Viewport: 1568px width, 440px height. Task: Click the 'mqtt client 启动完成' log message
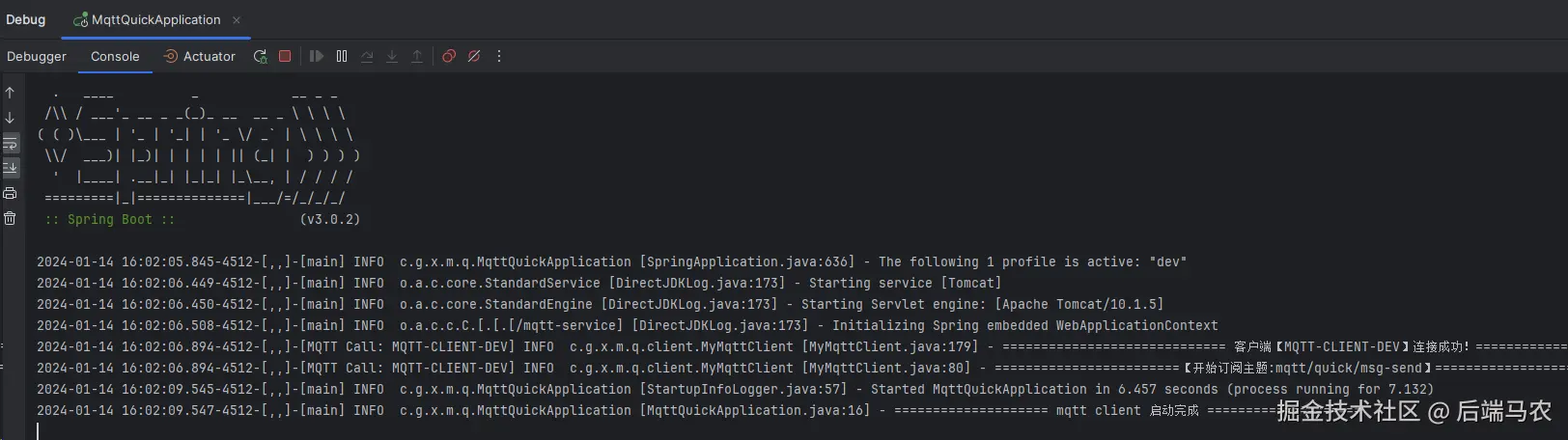click(x=1127, y=410)
